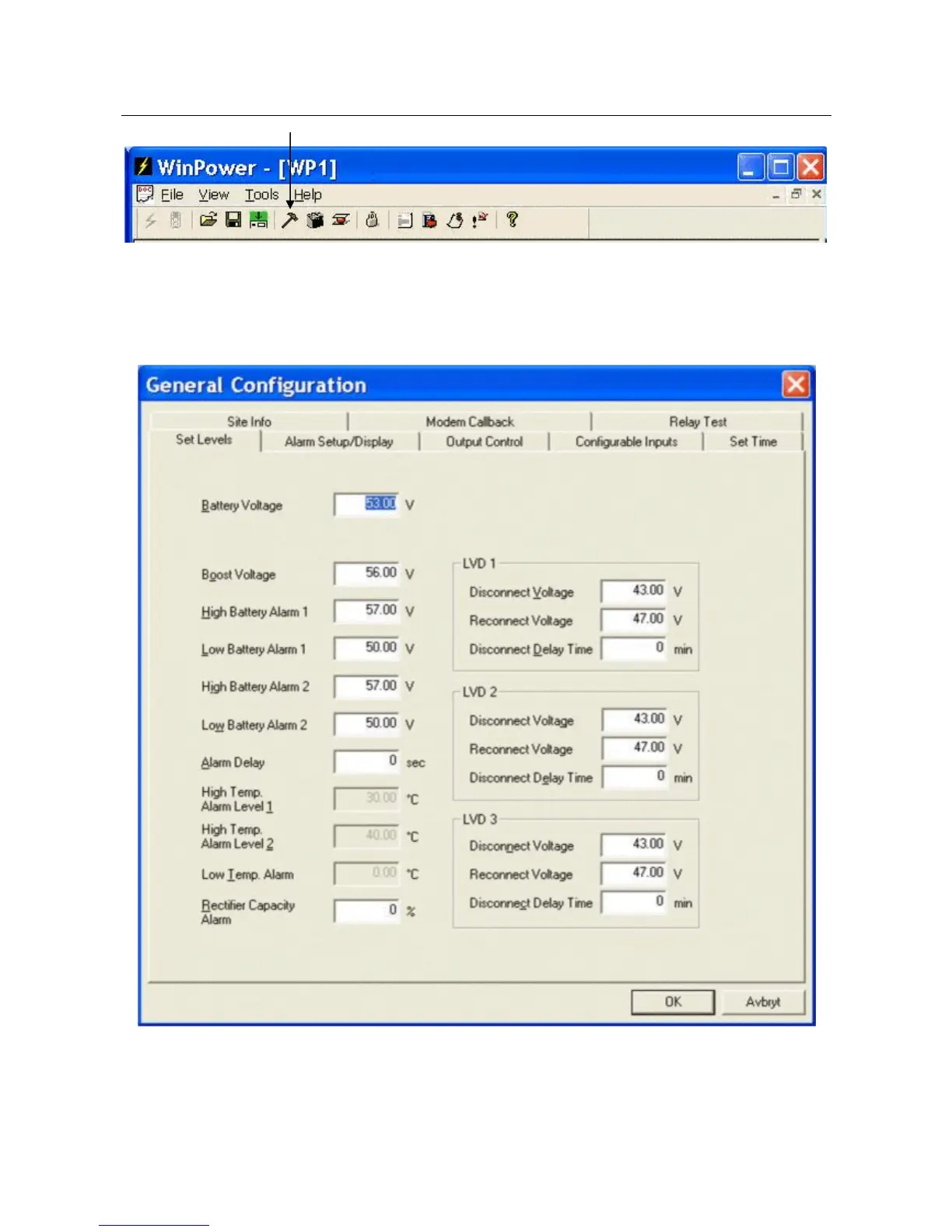Switch to the Set Time tab

pos(753,442)
